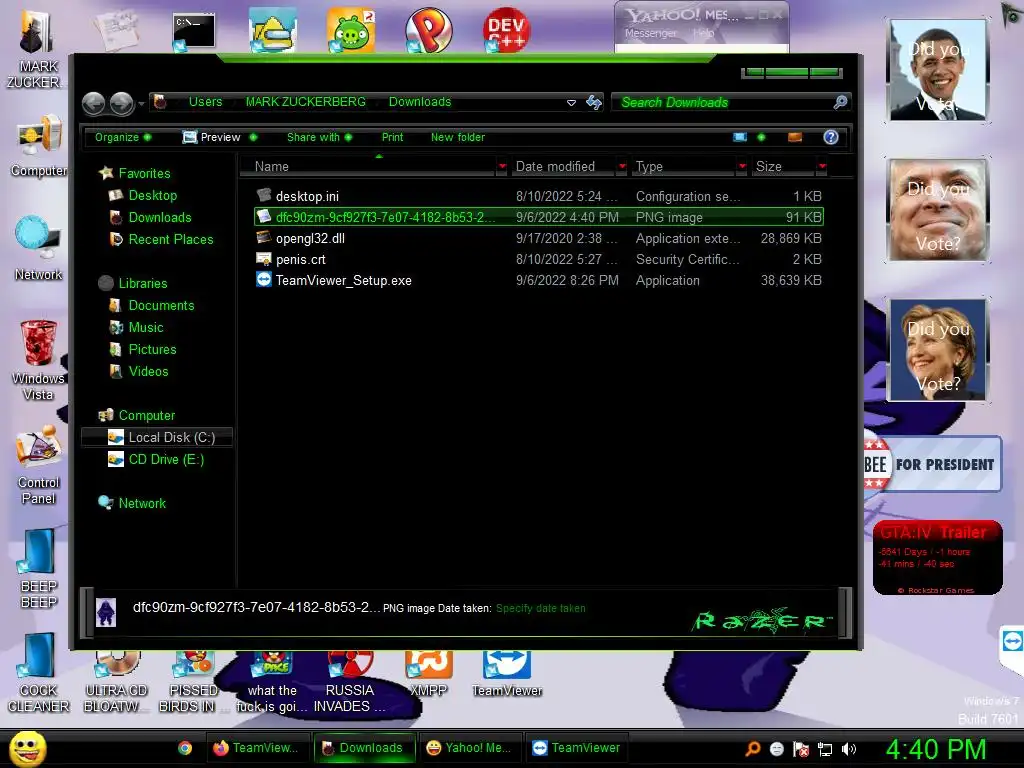Viewport: 1024px width, 768px height.
Task: Expand the view options dropdown
Action: 761,137
